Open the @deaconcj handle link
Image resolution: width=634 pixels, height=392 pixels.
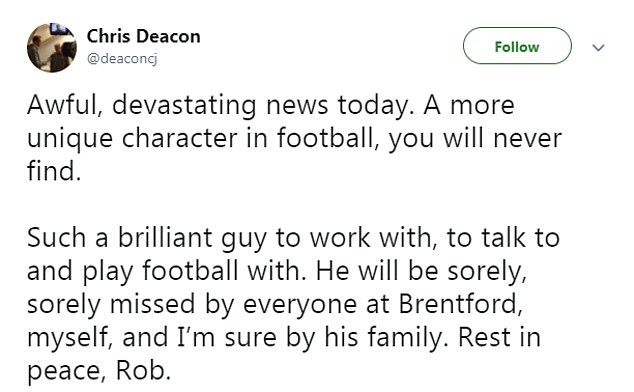122,59
